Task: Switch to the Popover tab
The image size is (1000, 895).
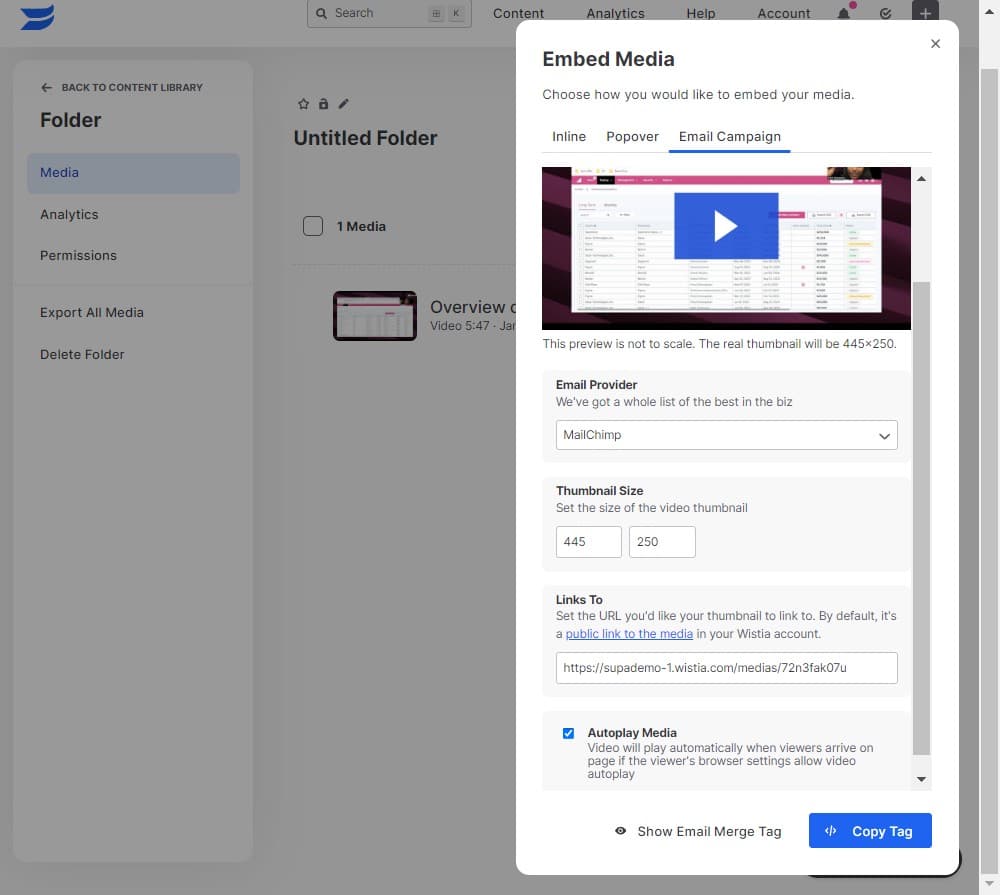Action: click(x=632, y=136)
